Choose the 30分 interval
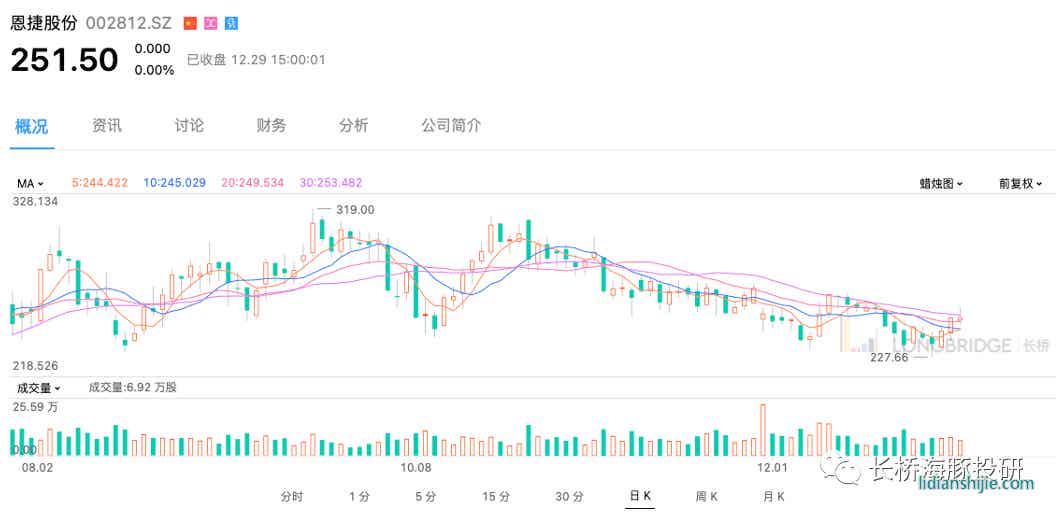Screen dimensions: 1058x516 pos(569,496)
